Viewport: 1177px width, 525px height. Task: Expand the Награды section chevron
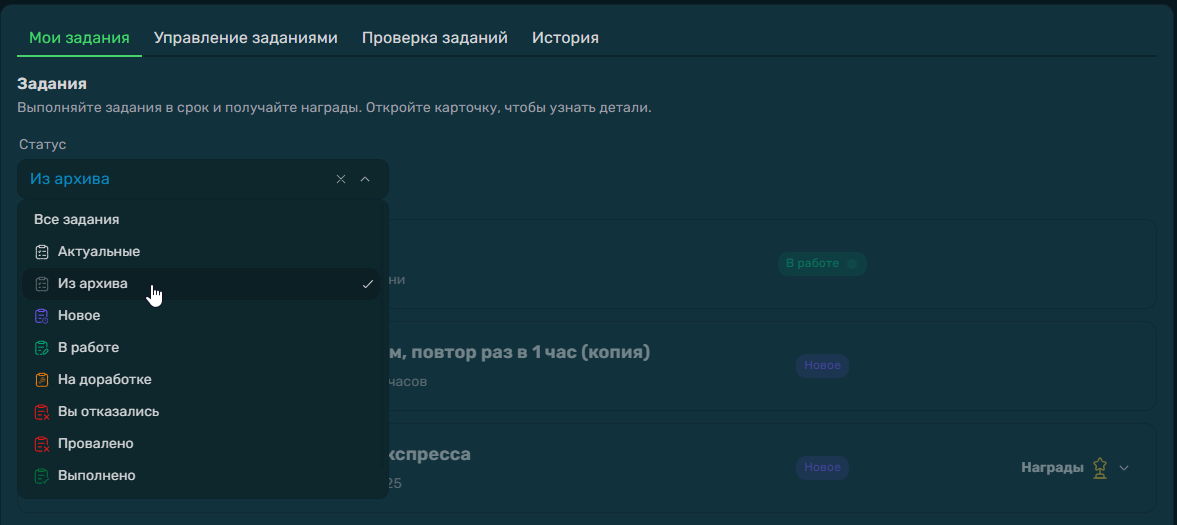(1124, 468)
